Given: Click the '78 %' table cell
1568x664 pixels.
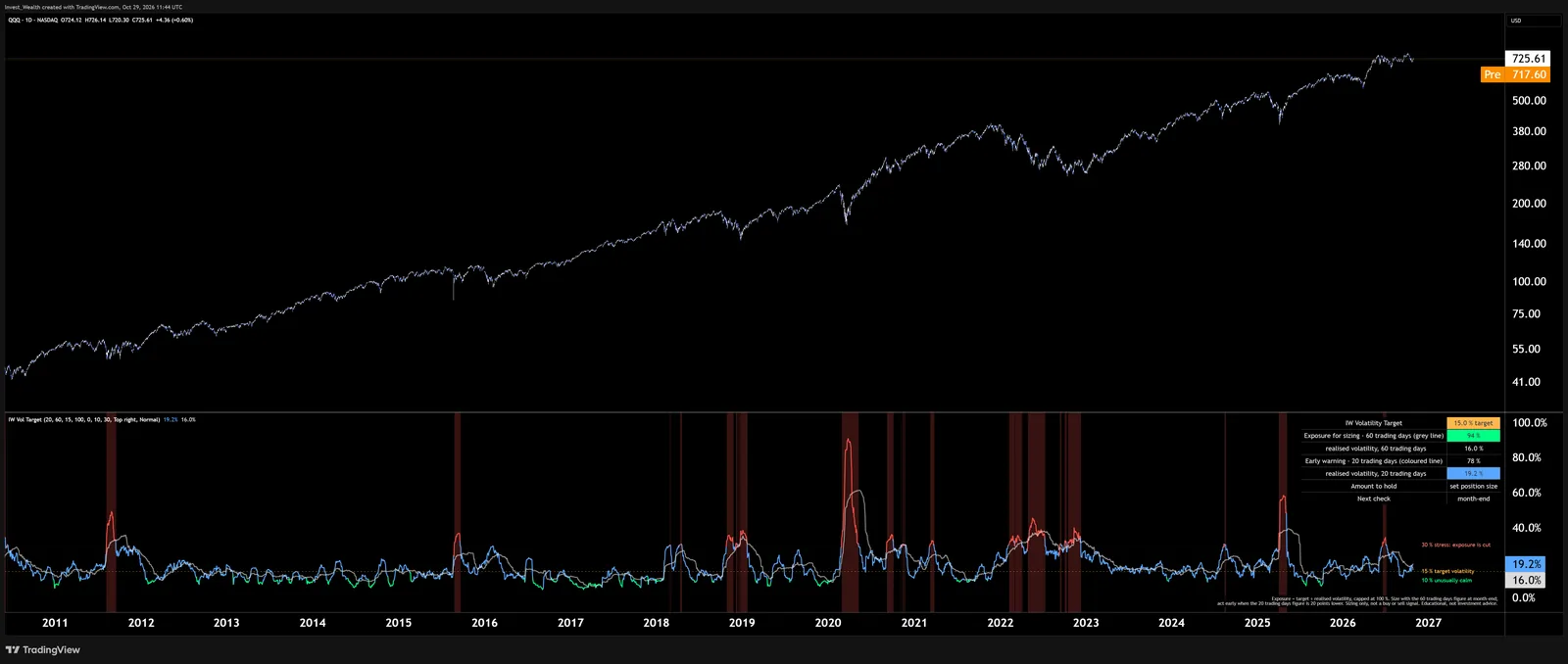Looking at the screenshot, I should [1473, 461].
